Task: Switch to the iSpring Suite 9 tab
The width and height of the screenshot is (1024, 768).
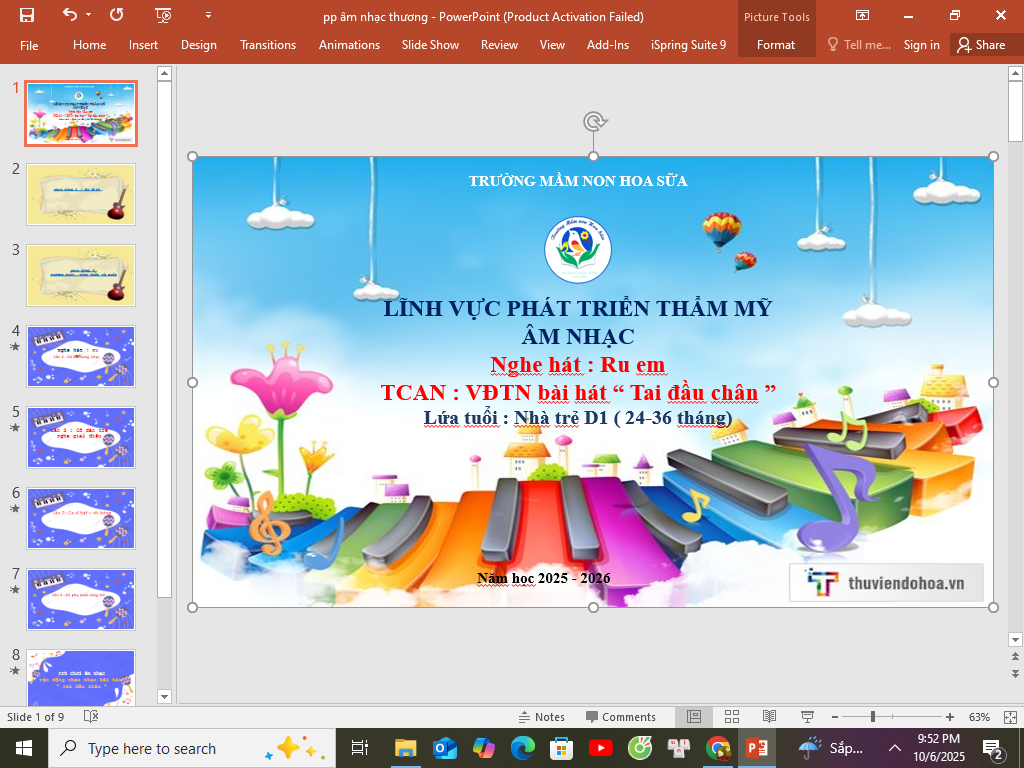Action: [x=688, y=45]
